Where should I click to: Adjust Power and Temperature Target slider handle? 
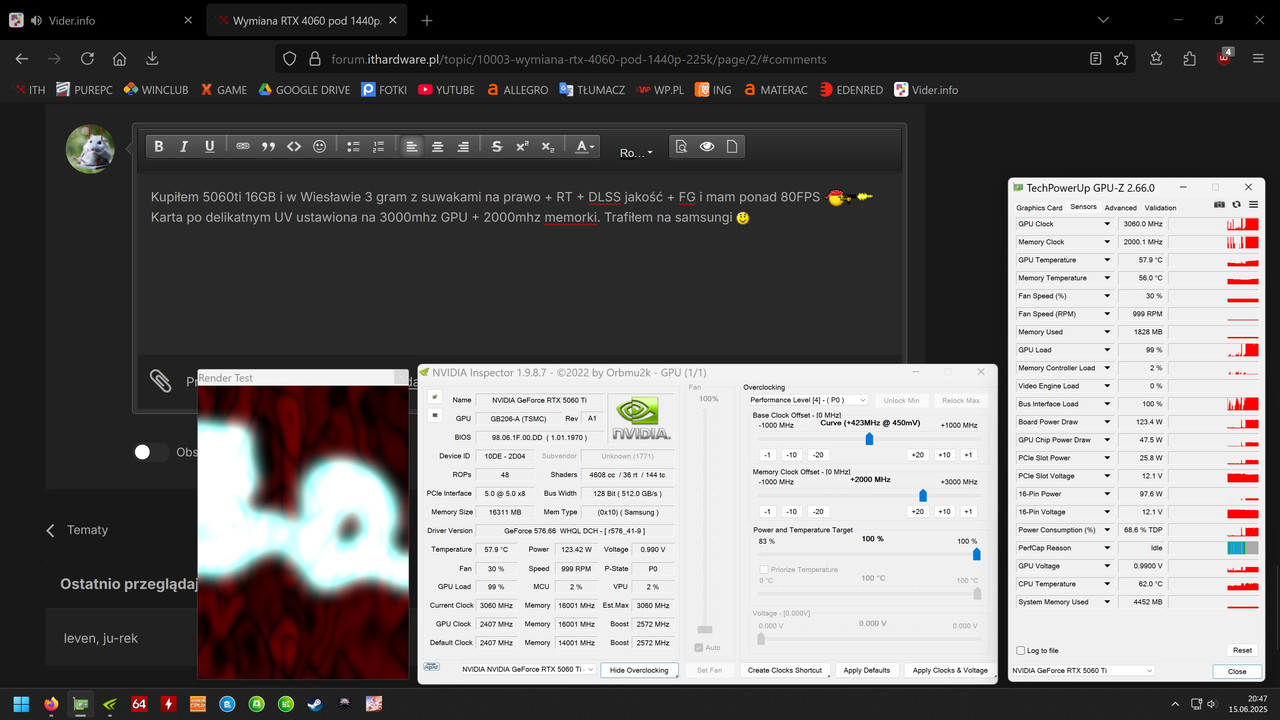976,554
